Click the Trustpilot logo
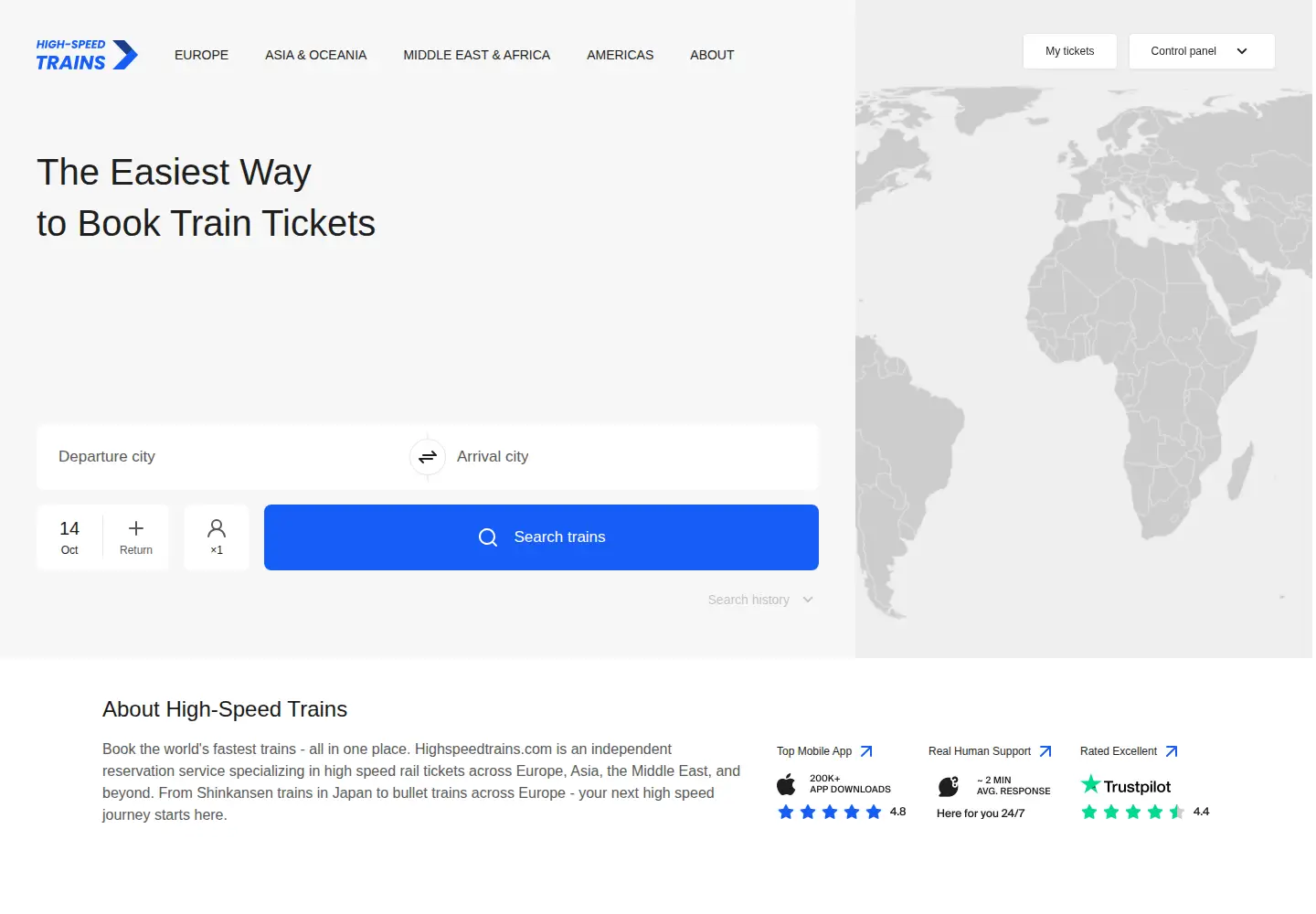 pos(1126,785)
